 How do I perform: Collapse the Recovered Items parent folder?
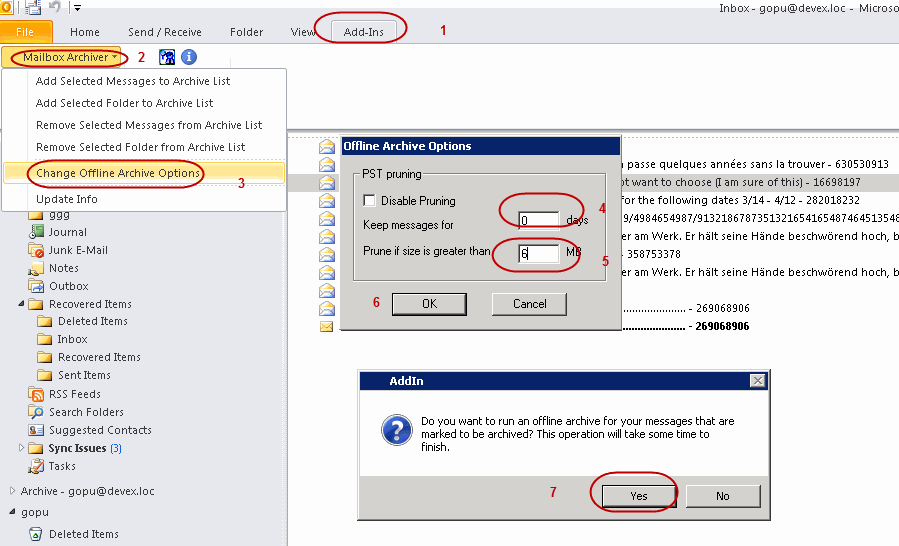click(x=21, y=303)
